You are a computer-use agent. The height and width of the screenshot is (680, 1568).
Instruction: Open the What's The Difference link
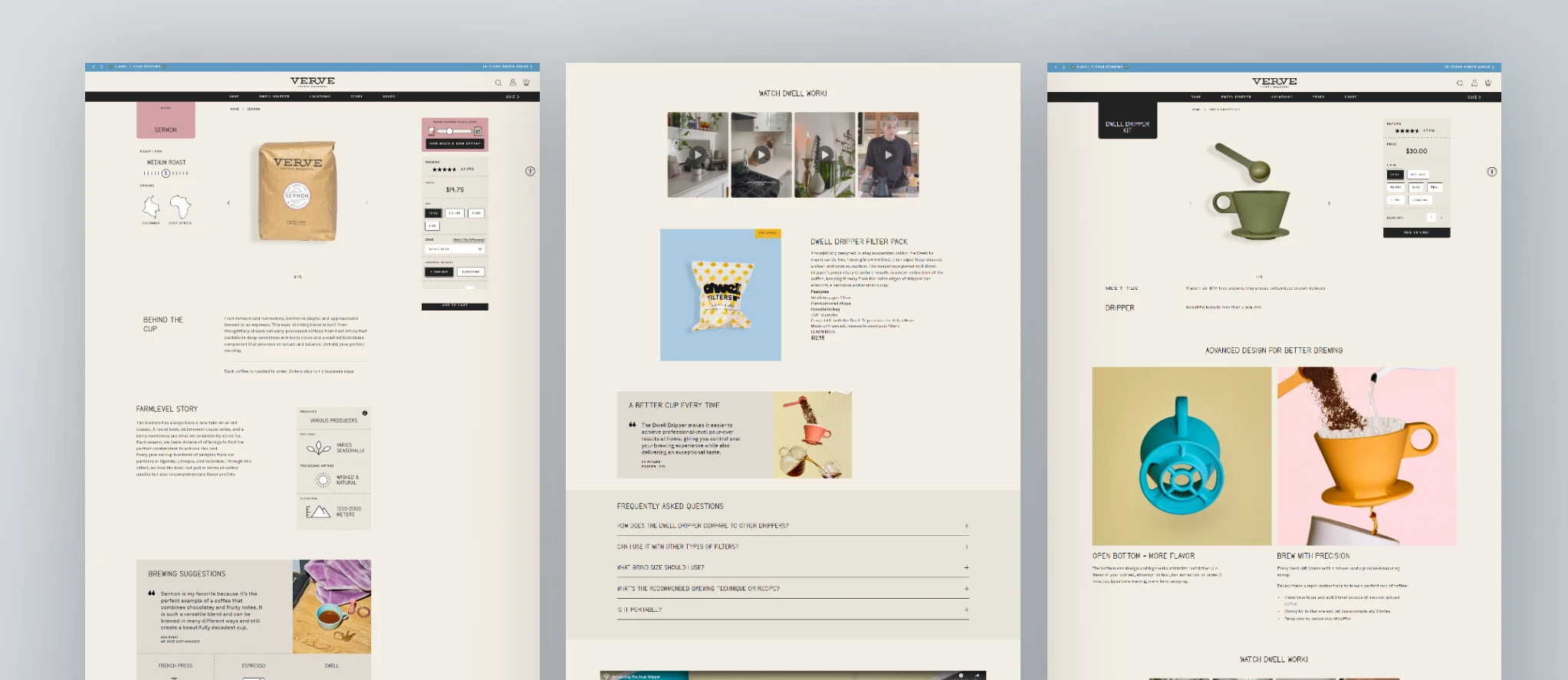point(468,240)
